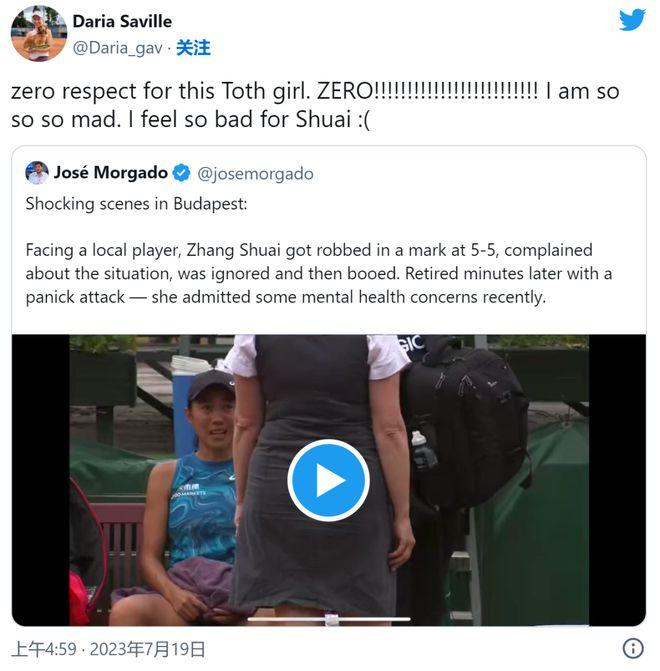
Task: Open the tweet info circle icon
Action: tap(633, 648)
